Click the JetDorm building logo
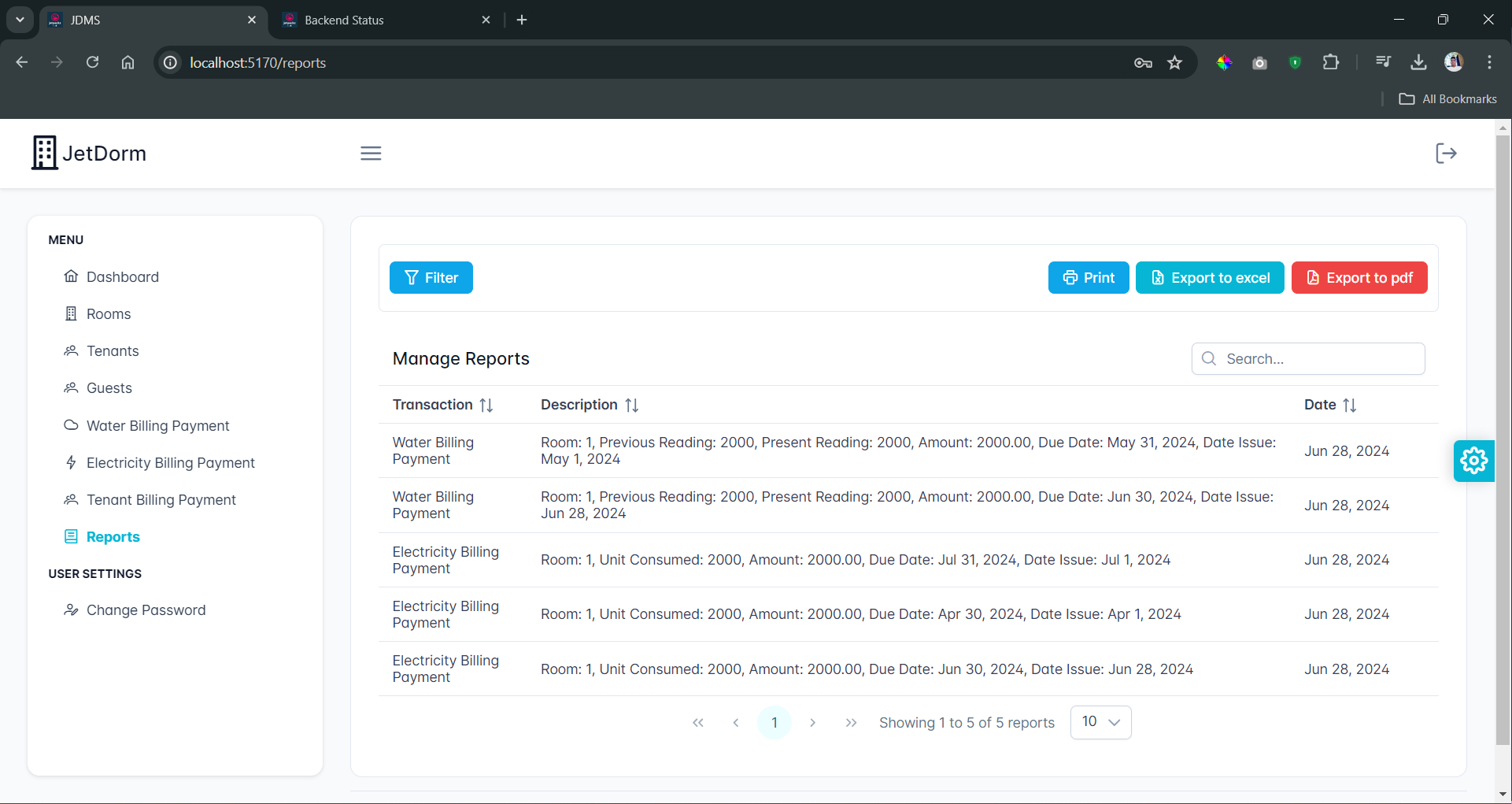This screenshot has width=1512, height=804. [44, 153]
